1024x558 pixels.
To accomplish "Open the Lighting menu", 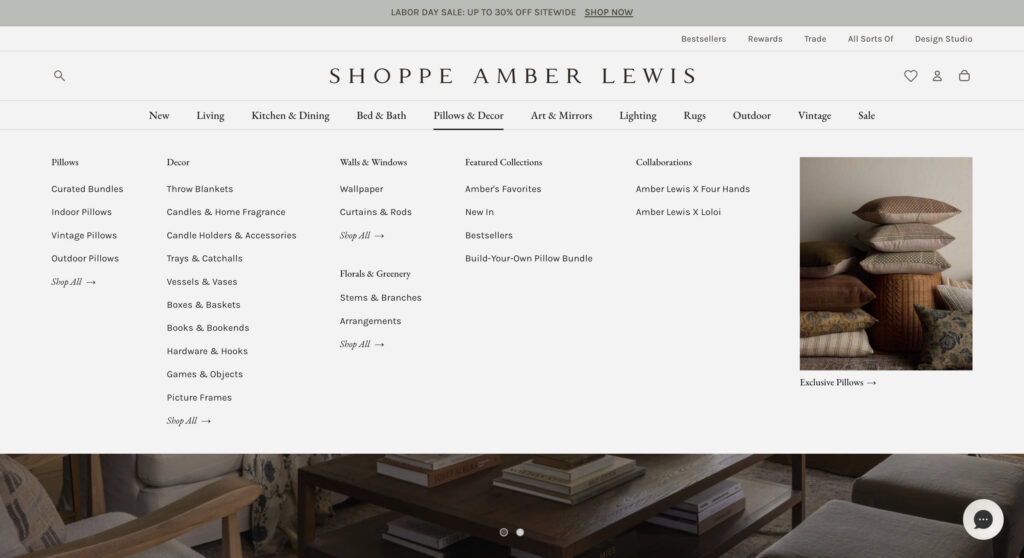I will click(637, 116).
